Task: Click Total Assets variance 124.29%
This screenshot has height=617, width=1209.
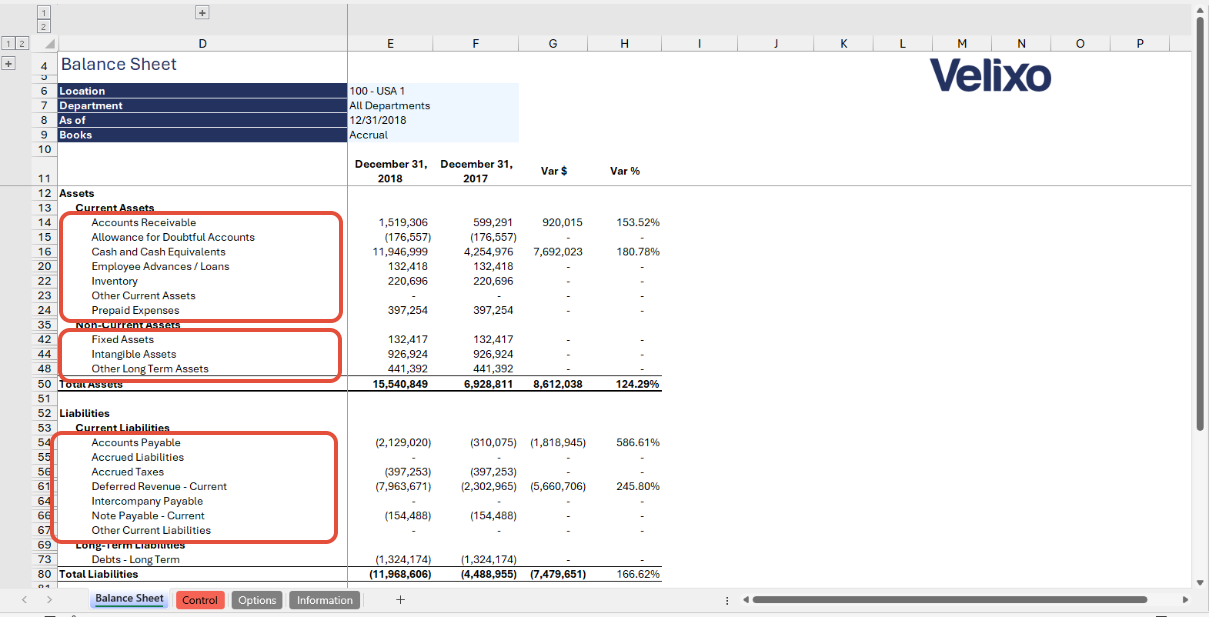Action: pos(638,384)
